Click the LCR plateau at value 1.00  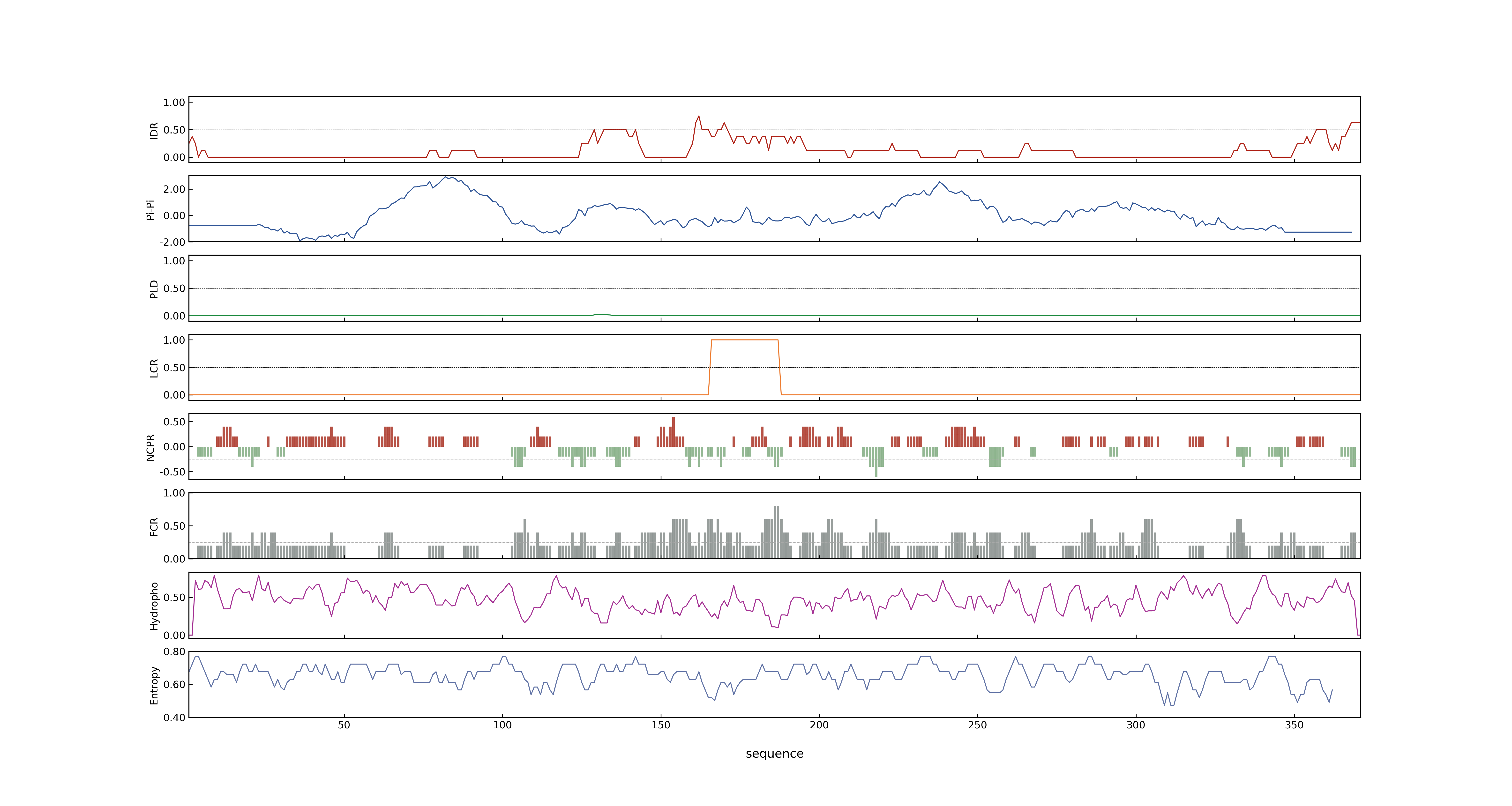click(745, 340)
